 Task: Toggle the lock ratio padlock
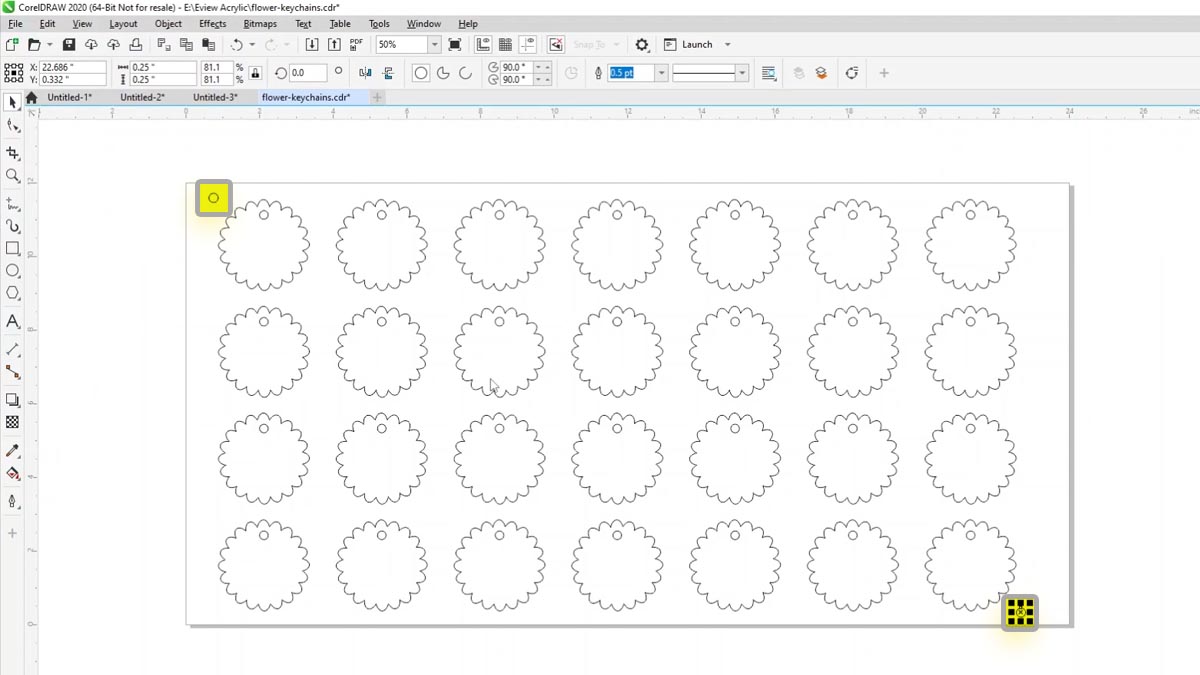click(x=255, y=73)
